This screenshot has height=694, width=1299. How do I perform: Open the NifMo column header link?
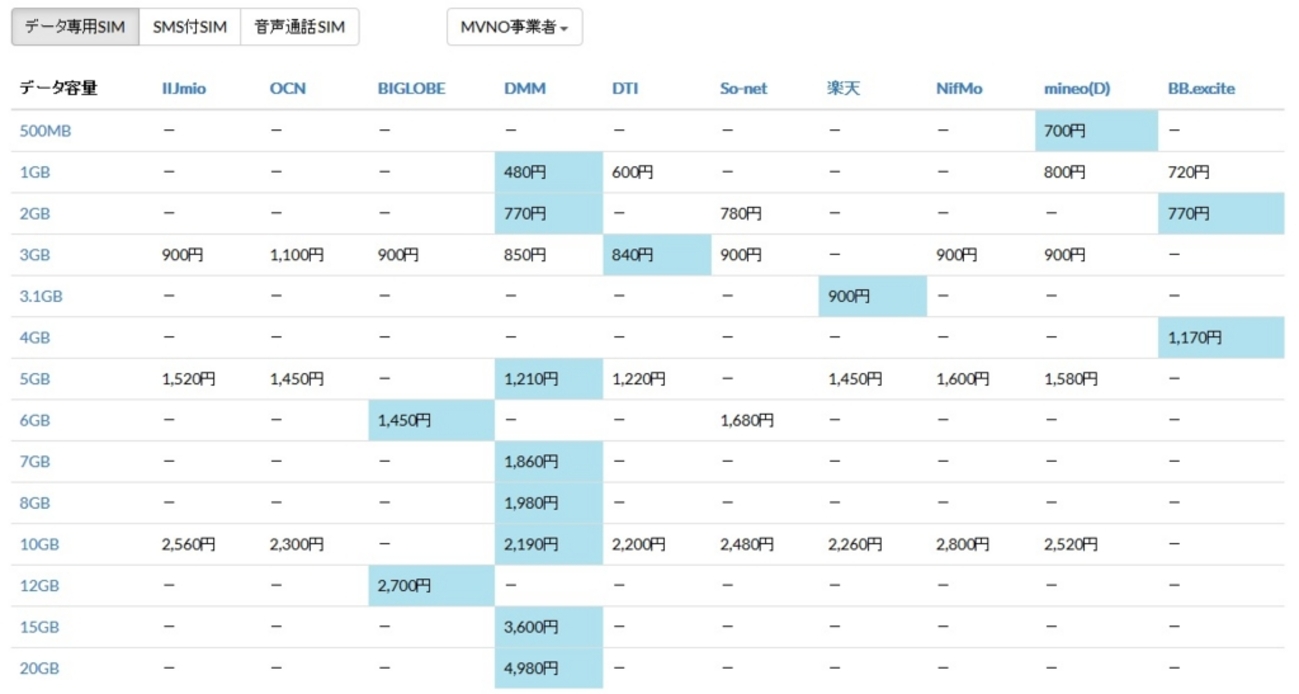click(959, 88)
